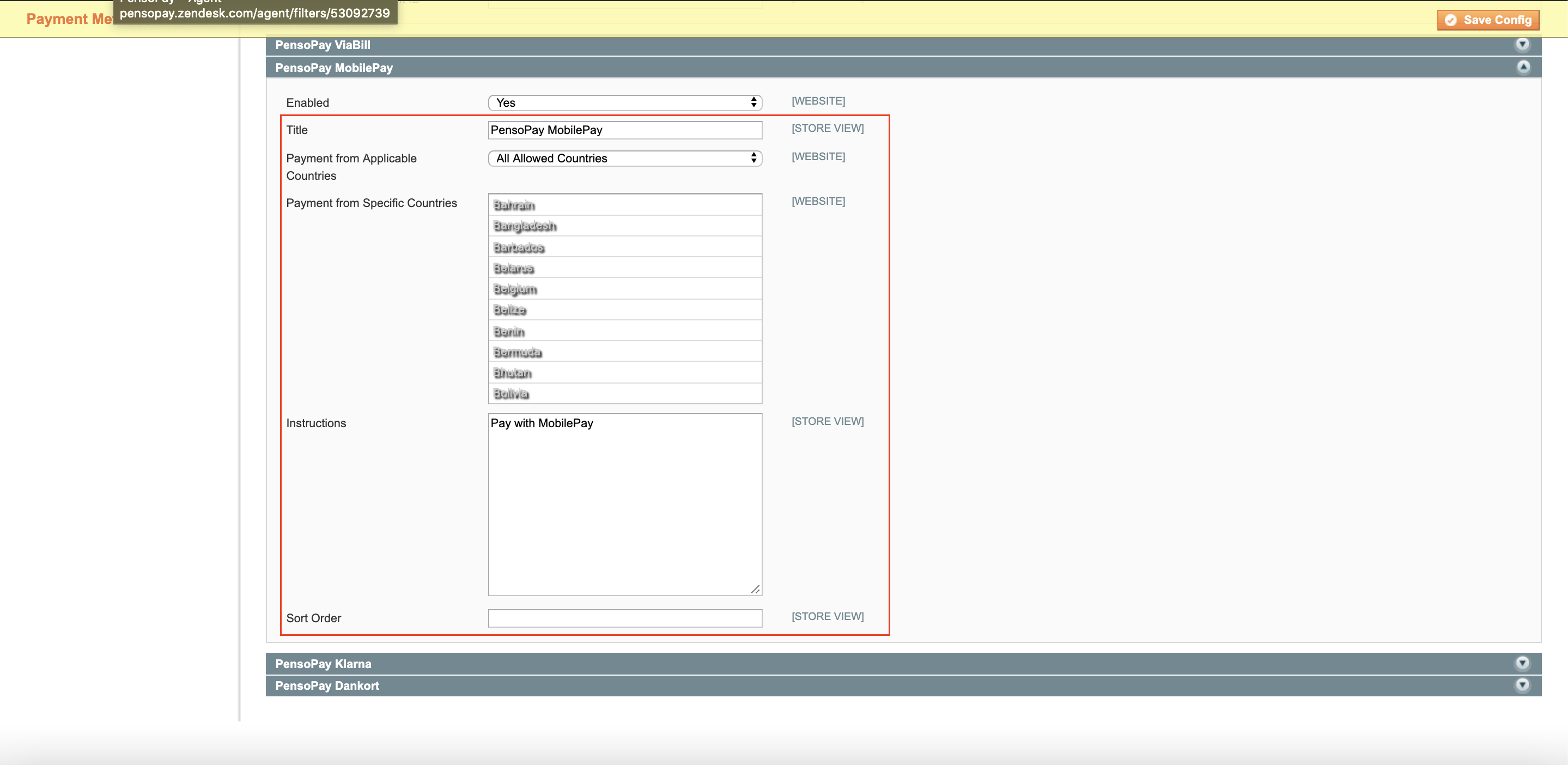The height and width of the screenshot is (765, 1568).
Task: Click the STORE VIEW scope label beside Instructions
Action: point(827,421)
